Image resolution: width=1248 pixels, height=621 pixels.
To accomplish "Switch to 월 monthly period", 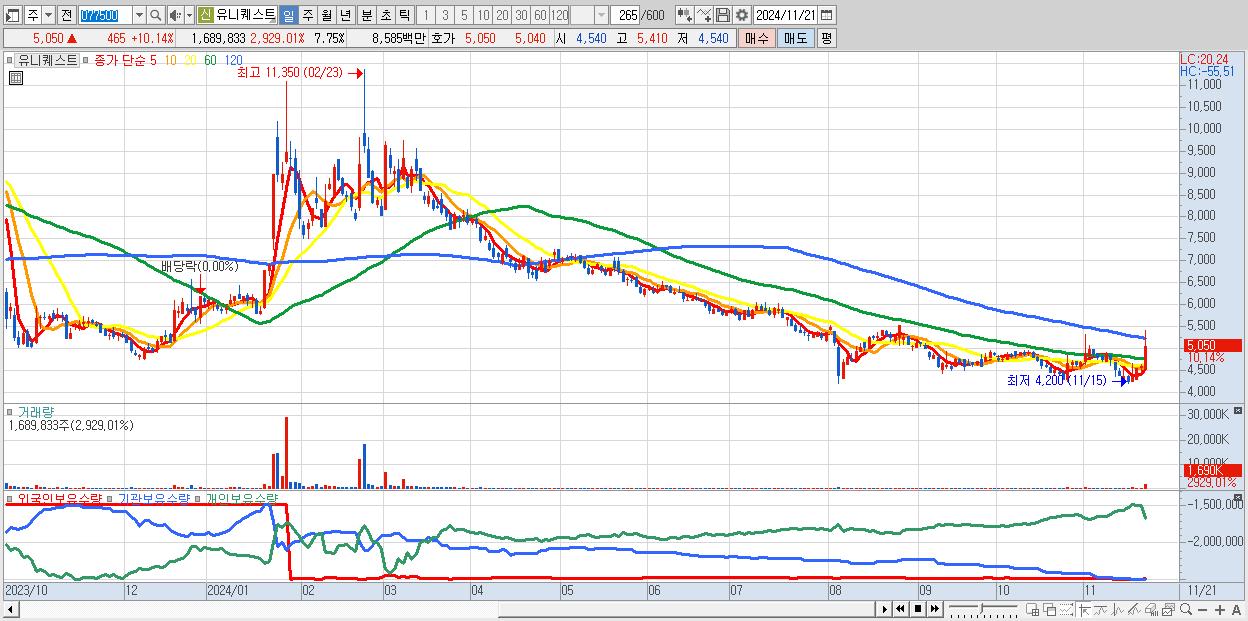I will pos(326,15).
